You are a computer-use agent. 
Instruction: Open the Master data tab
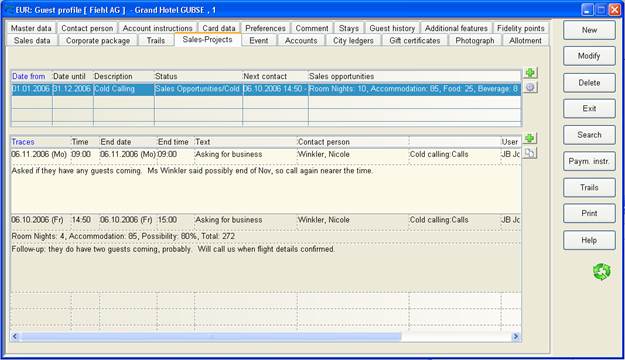click(31, 28)
